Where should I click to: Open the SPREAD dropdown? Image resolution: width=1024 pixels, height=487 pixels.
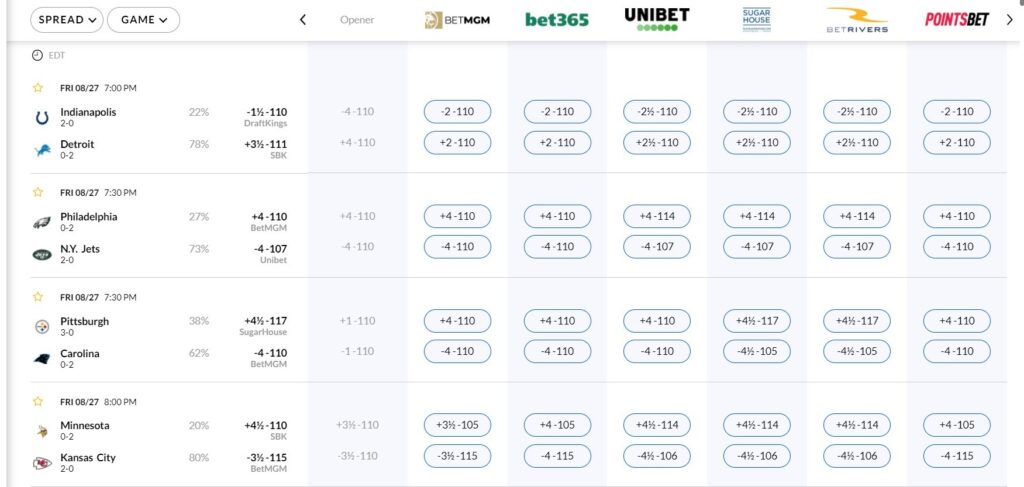[67, 20]
